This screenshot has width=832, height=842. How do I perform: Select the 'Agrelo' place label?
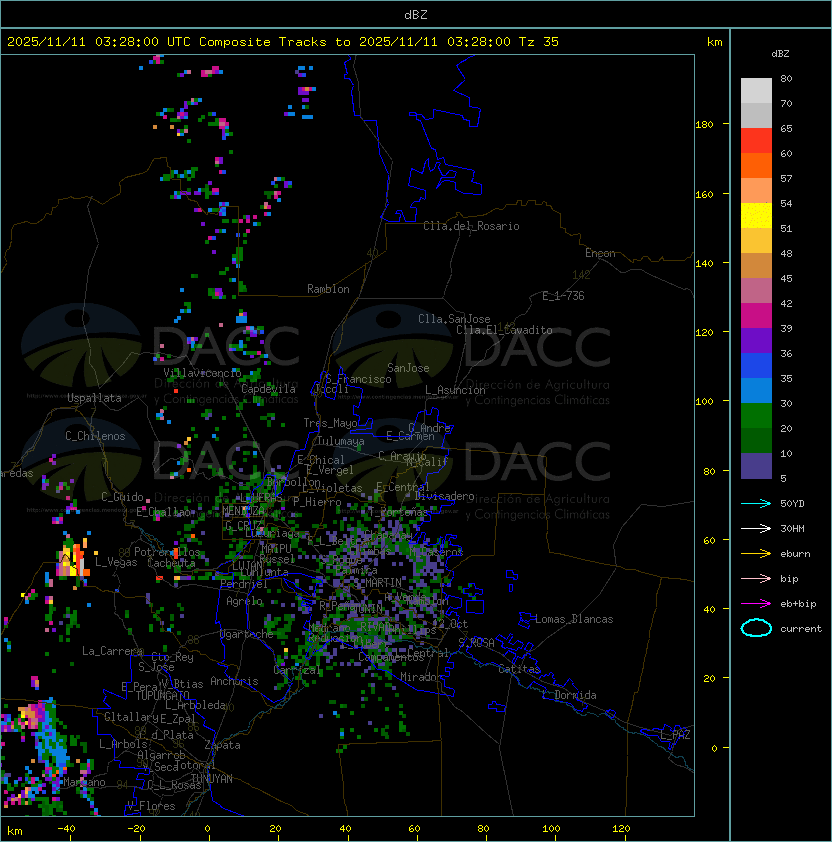click(244, 601)
